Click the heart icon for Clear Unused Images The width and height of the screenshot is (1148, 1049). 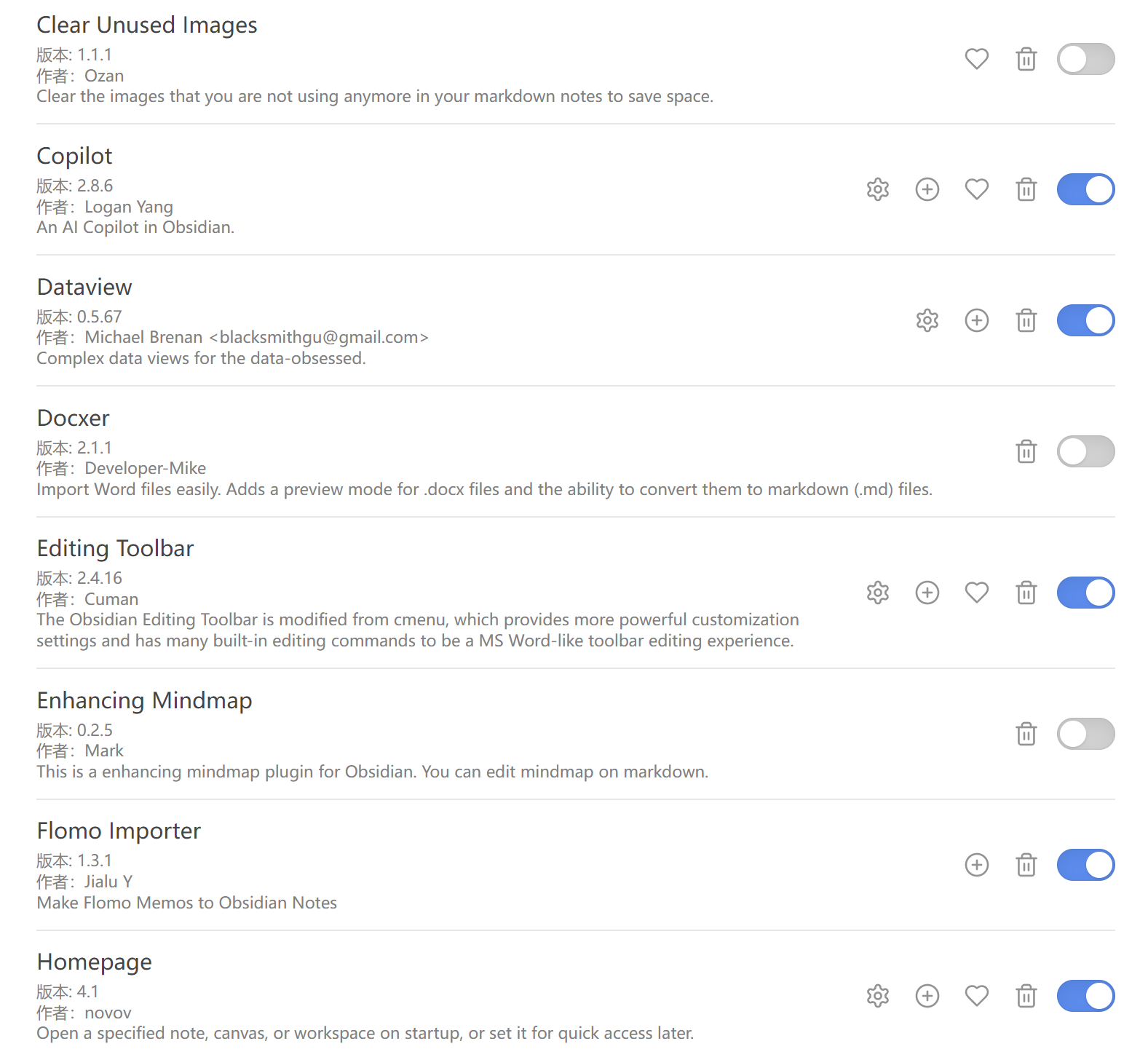click(977, 58)
